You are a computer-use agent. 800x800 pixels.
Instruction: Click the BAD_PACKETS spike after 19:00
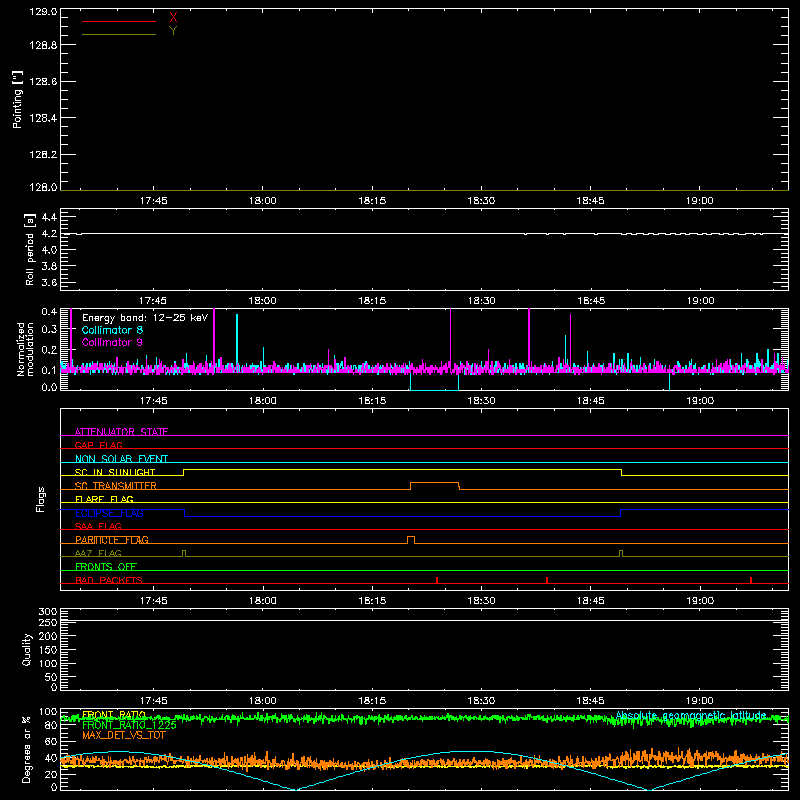(x=751, y=580)
